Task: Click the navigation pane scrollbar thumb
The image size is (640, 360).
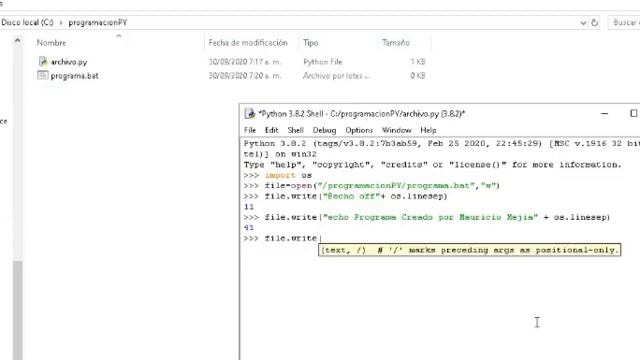Action: (17, 310)
